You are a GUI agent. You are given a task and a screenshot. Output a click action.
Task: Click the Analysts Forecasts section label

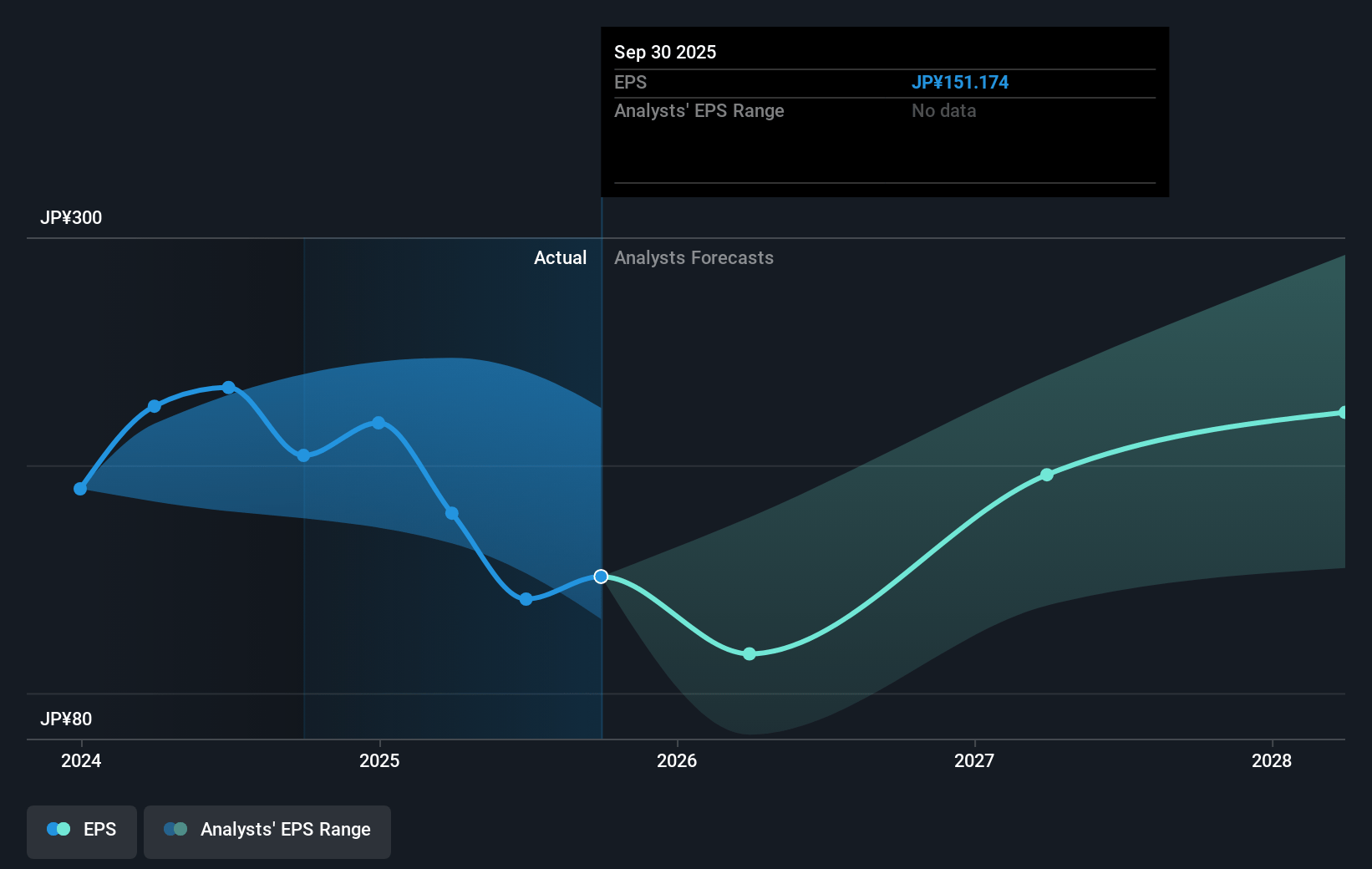[694, 258]
